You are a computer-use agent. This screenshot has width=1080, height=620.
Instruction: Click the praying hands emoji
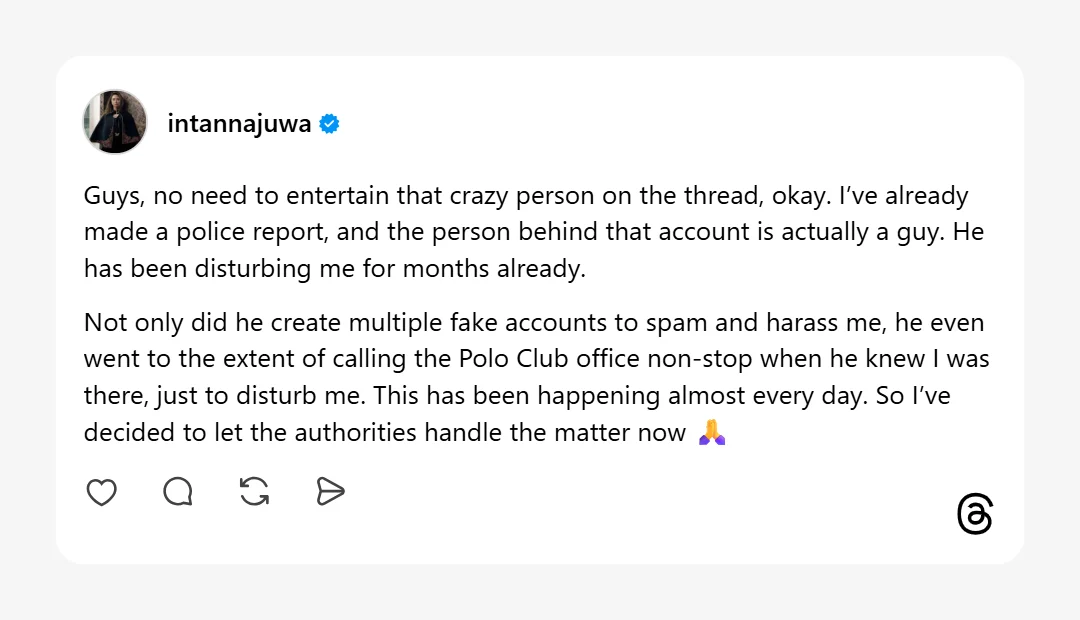coord(711,433)
